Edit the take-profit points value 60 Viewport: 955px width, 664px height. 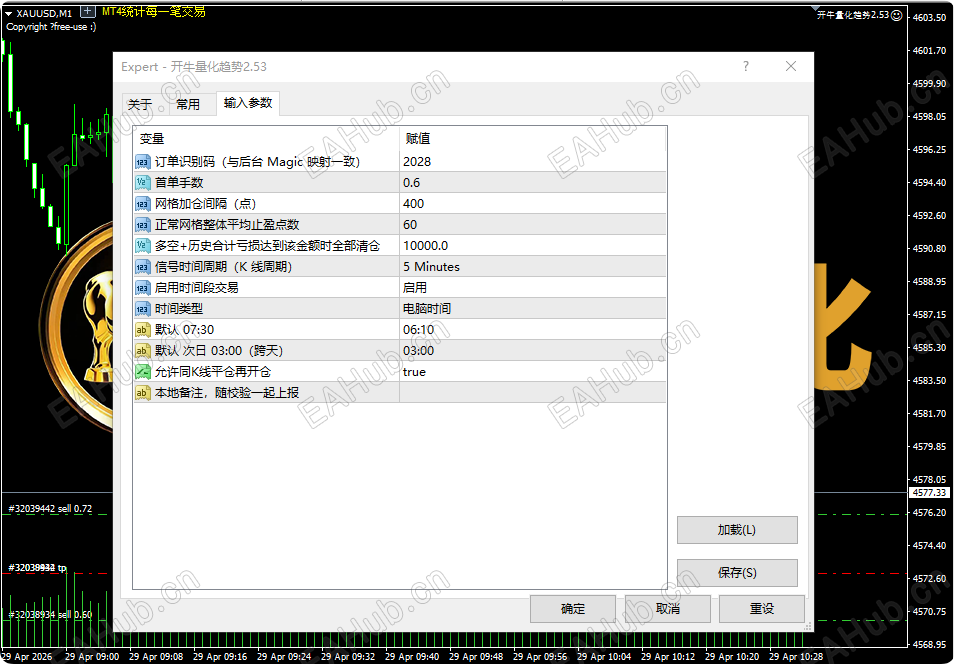point(532,225)
